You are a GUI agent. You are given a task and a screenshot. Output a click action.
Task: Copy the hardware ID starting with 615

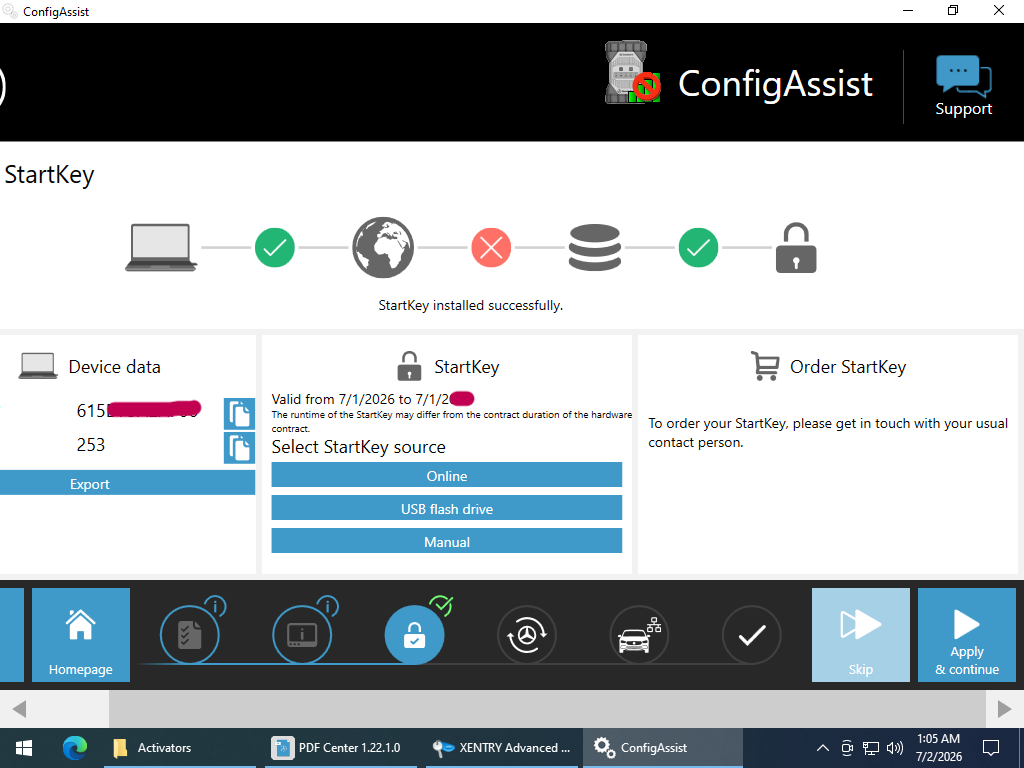[239, 413]
